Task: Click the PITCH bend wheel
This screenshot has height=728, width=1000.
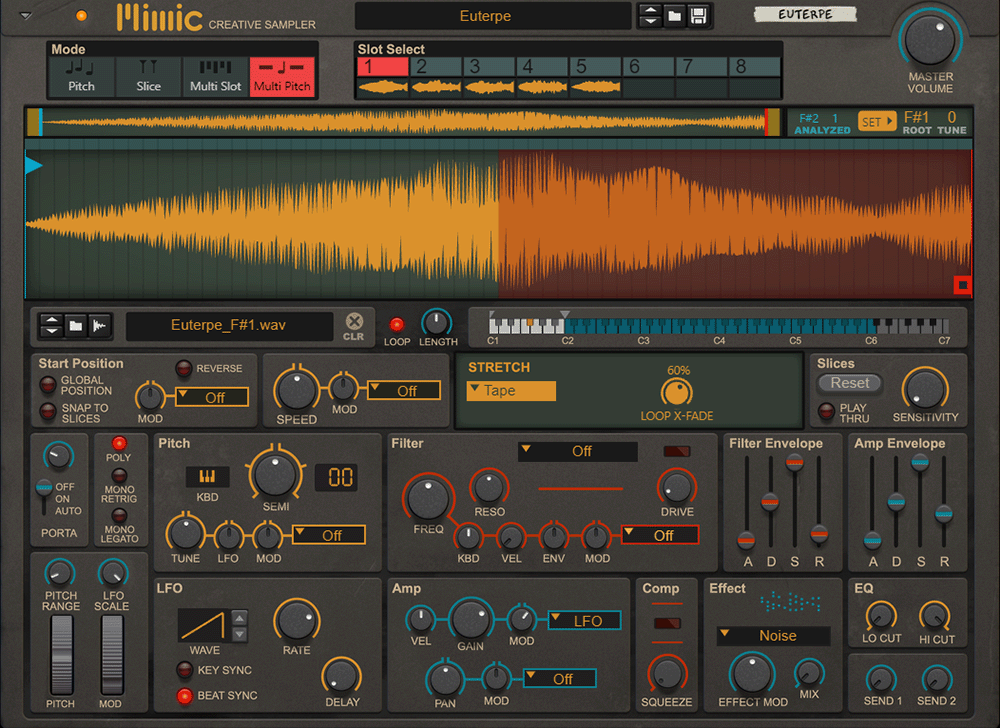Action: pos(61,655)
